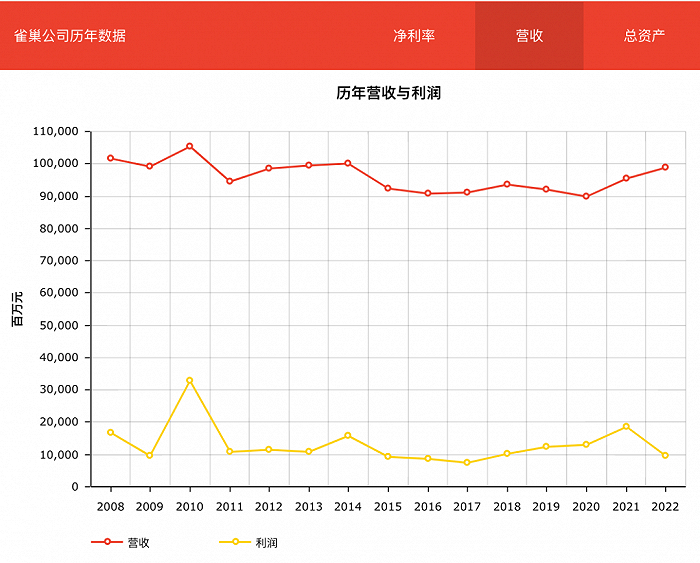Image resolution: width=700 pixels, height=563 pixels.
Task: Select the 2020 revenue data point
Action: click(x=586, y=196)
